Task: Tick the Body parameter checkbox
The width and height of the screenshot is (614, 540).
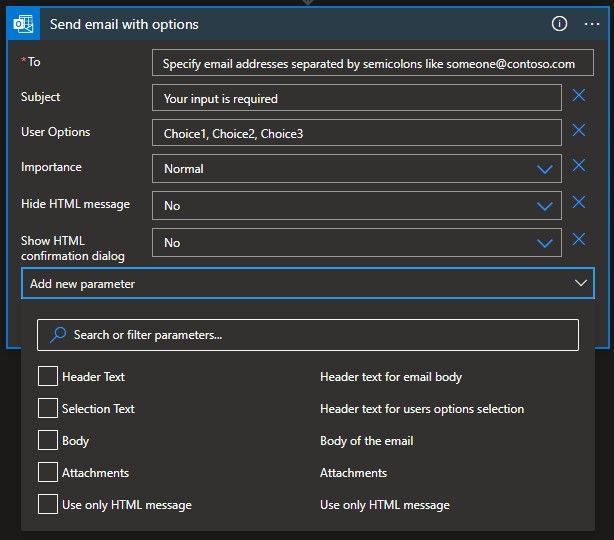Action: pyautogui.click(x=47, y=441)
